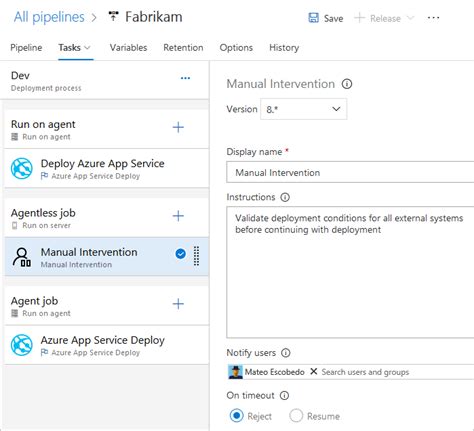Add a task to Agentless job
The height and width of the screenshot is (431, 474).
tap(178, 216)
